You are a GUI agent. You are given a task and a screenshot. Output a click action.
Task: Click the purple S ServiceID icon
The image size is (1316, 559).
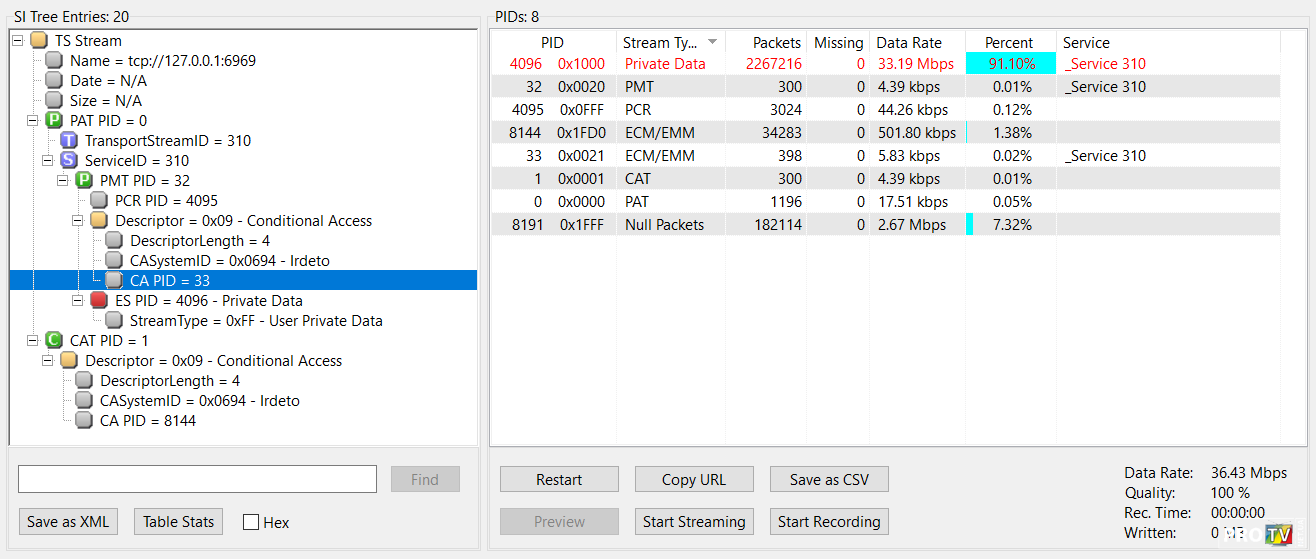point(69,161)
